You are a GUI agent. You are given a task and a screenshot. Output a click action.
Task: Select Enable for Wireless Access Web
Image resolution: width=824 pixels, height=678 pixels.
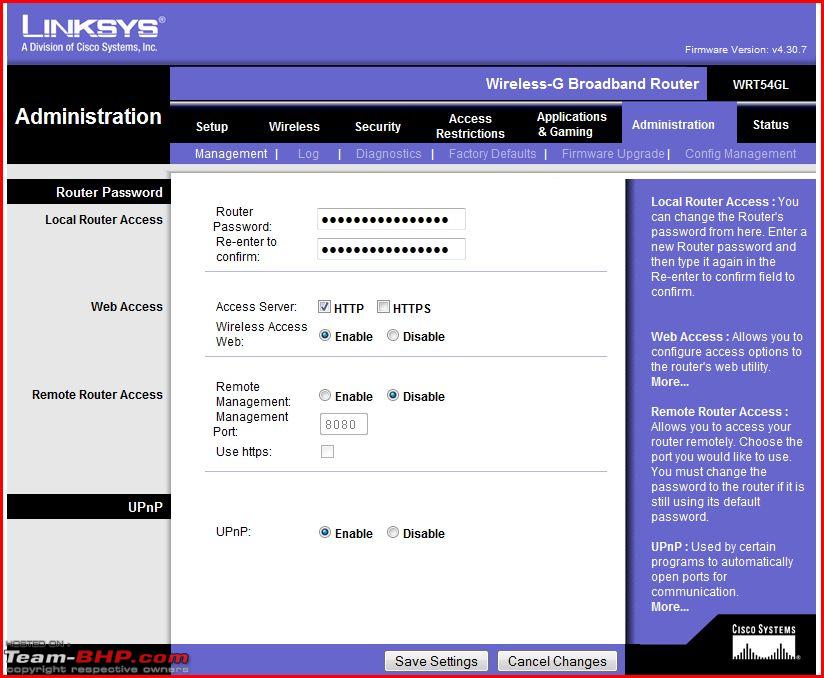point(325,335)
